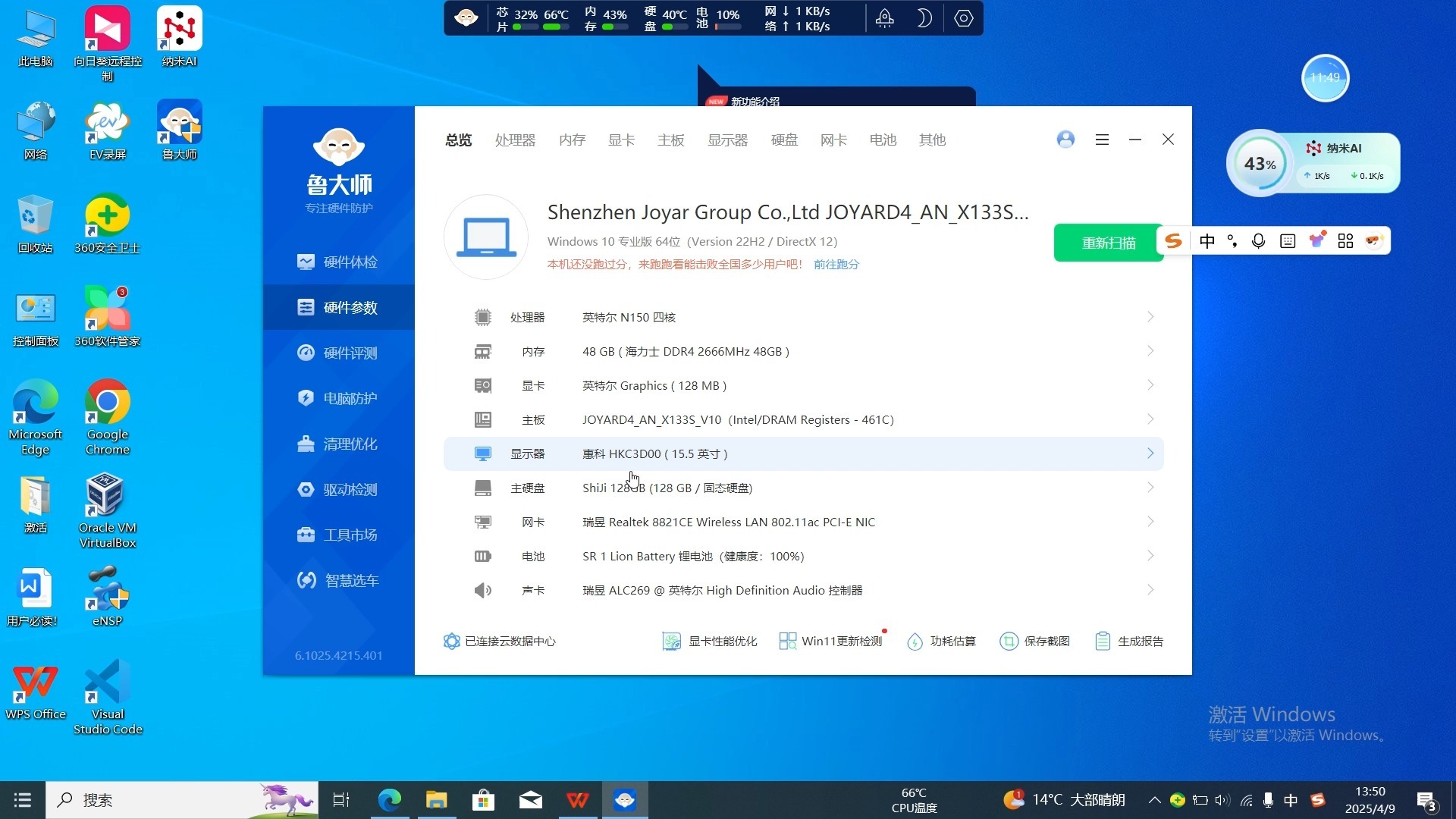This screenshot has height=819, width=1456.
Task: Switch to the 内存 tab
Action: [572, 140]
